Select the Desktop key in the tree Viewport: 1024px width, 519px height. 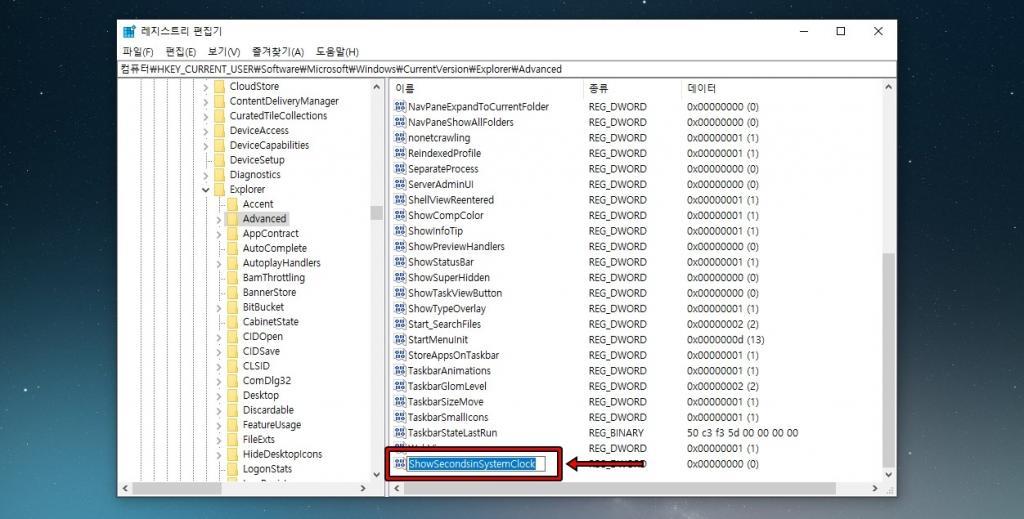pos(261,395)
